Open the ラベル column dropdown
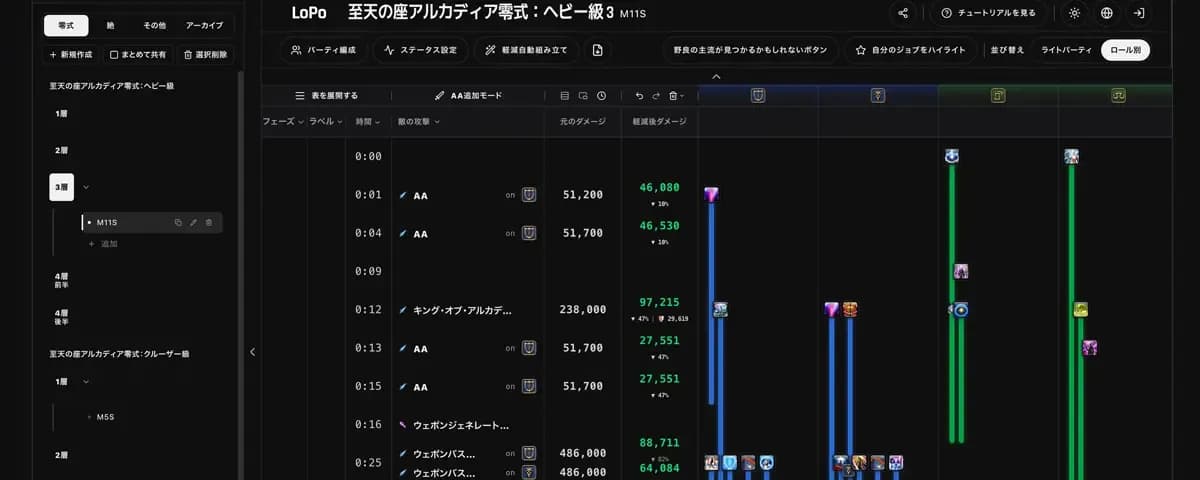This screenshot has width=1200, height=480. point(326,121)
